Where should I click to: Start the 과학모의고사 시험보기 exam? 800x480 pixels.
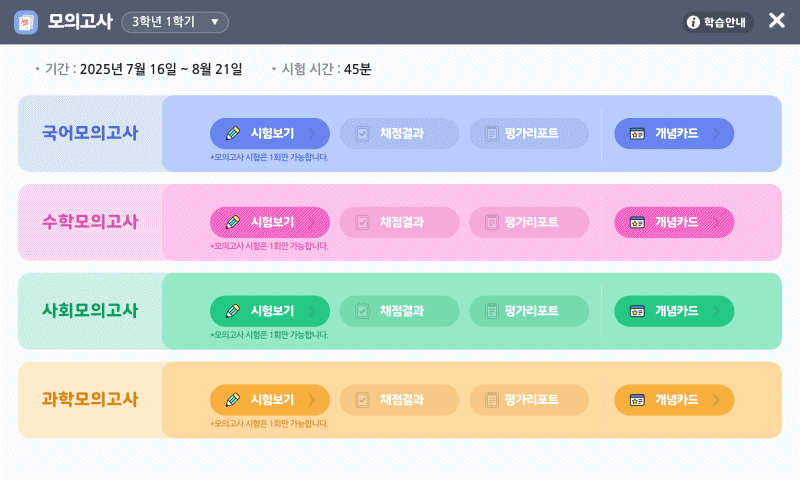pos(269,400)
